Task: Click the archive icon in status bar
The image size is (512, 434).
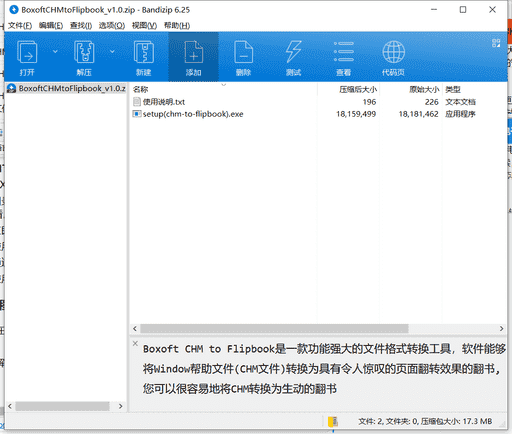Action: click(333, 422)
